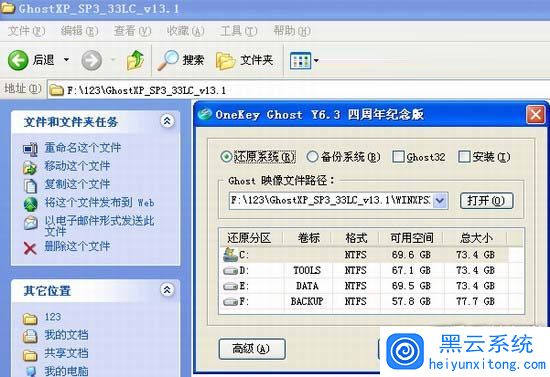Click the 123 folder icon in Other Places
The image size is (550, 377).
tap(30, 318)
